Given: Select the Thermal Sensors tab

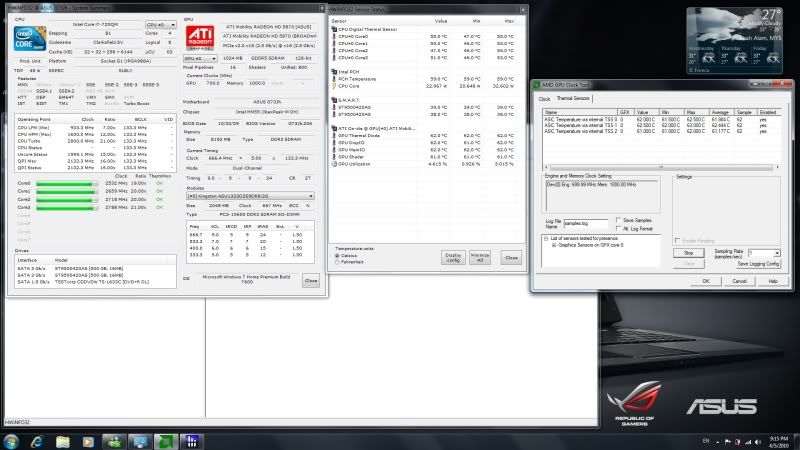Looking at the screenshot, I should 572,99.
